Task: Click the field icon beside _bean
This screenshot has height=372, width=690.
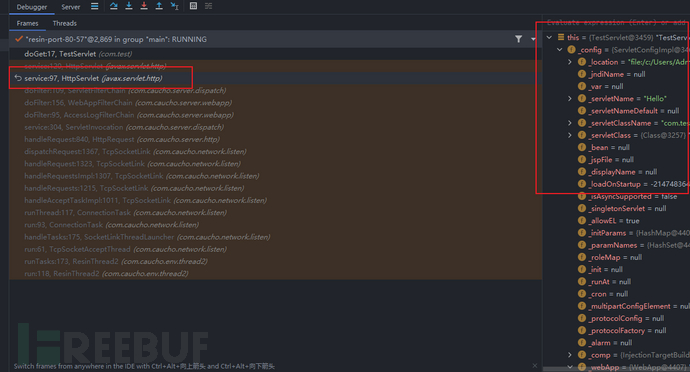Action: coord(582,147)
